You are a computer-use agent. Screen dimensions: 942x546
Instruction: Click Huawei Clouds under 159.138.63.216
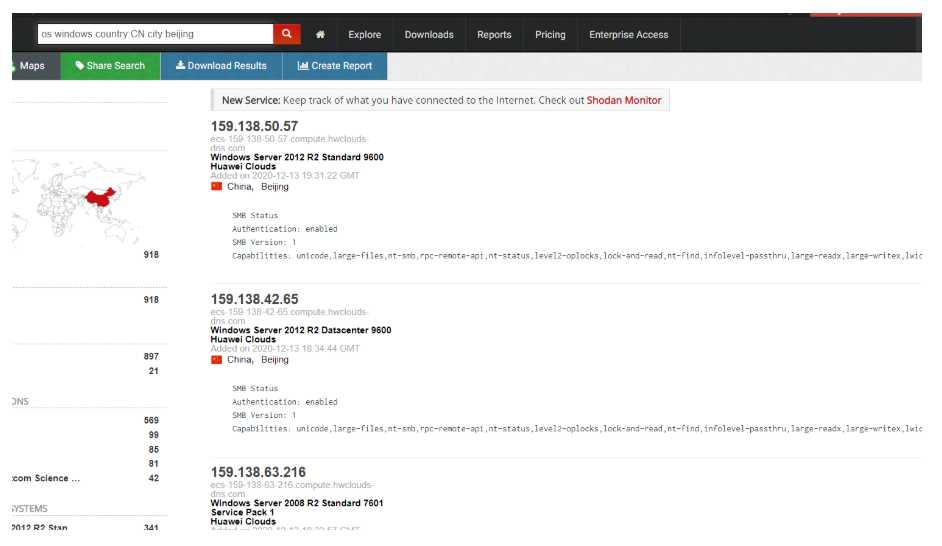pos(243,521)
